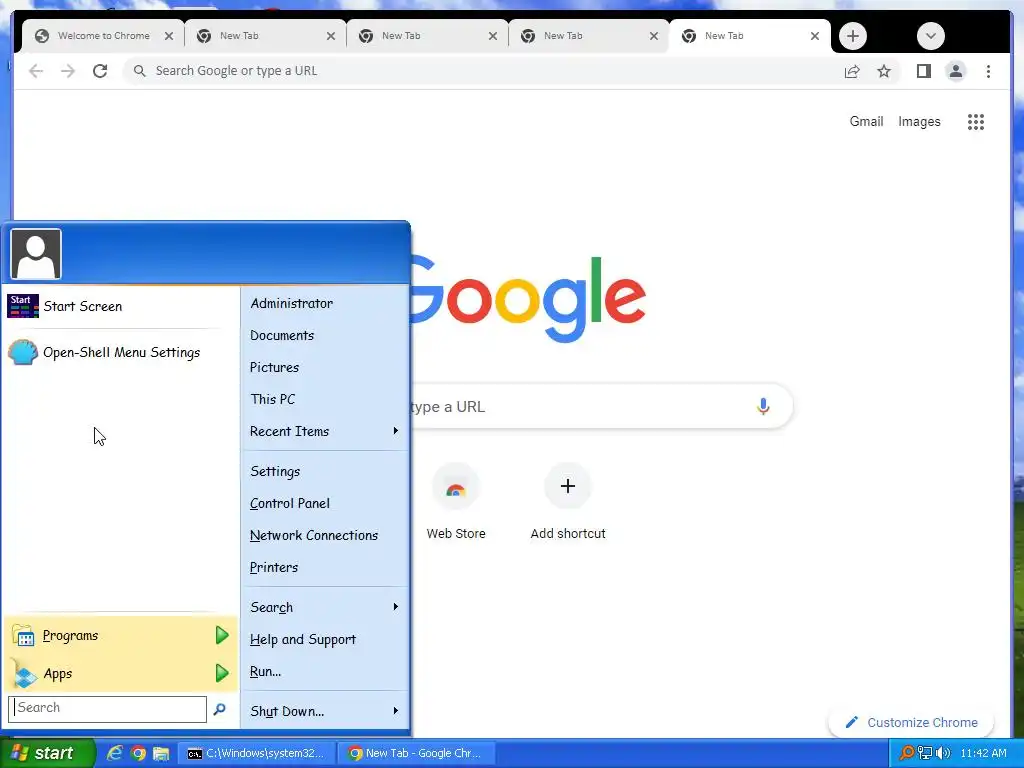Viewport: 1024px width, 768px height.
Task: Open the Chrome profile avatar
Action: pyautogui.click(x=955, y=71)
